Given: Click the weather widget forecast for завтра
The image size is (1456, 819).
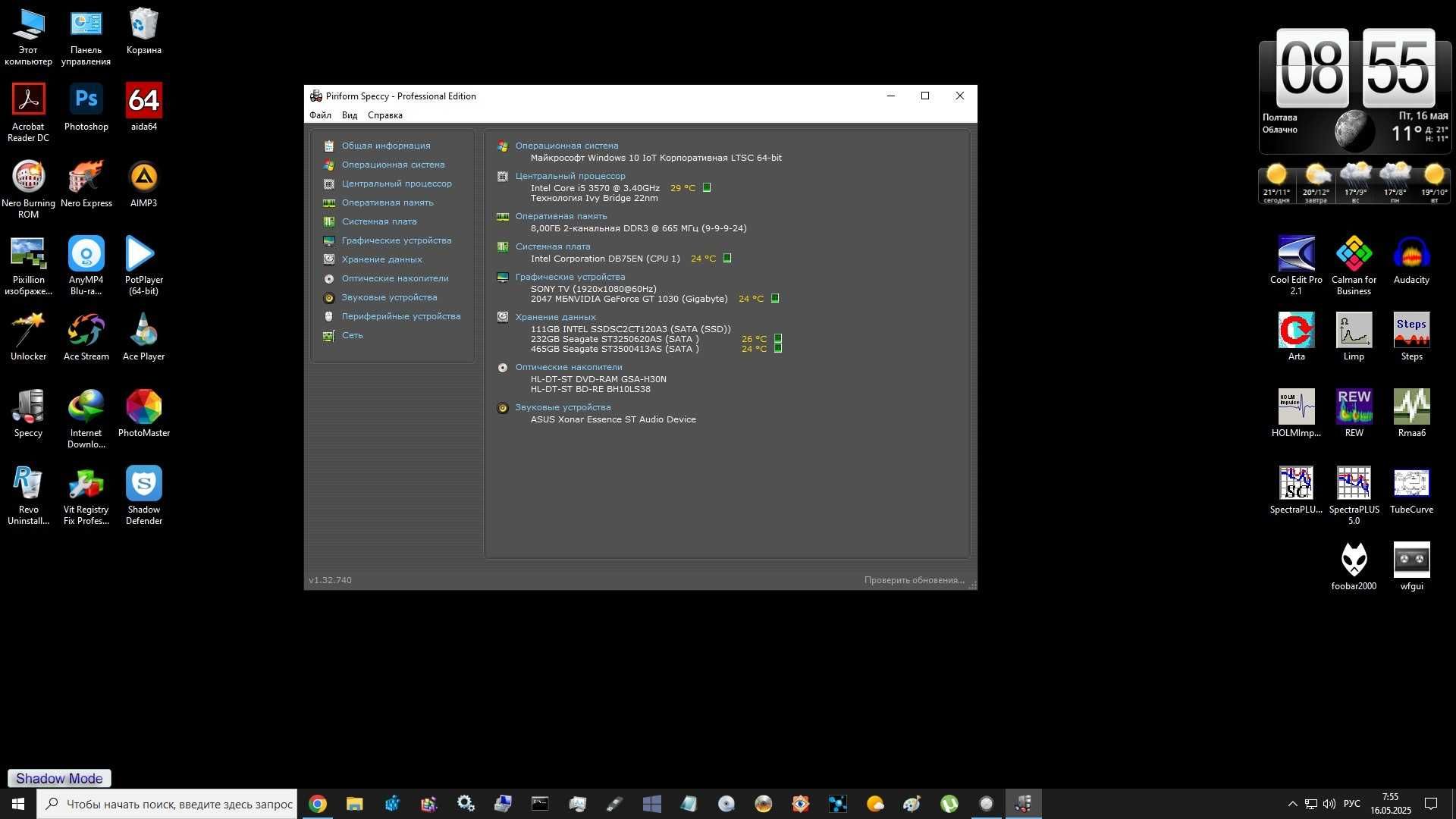Looking at the screenshot, I should pyautogui.click(x=1316, y=184).
